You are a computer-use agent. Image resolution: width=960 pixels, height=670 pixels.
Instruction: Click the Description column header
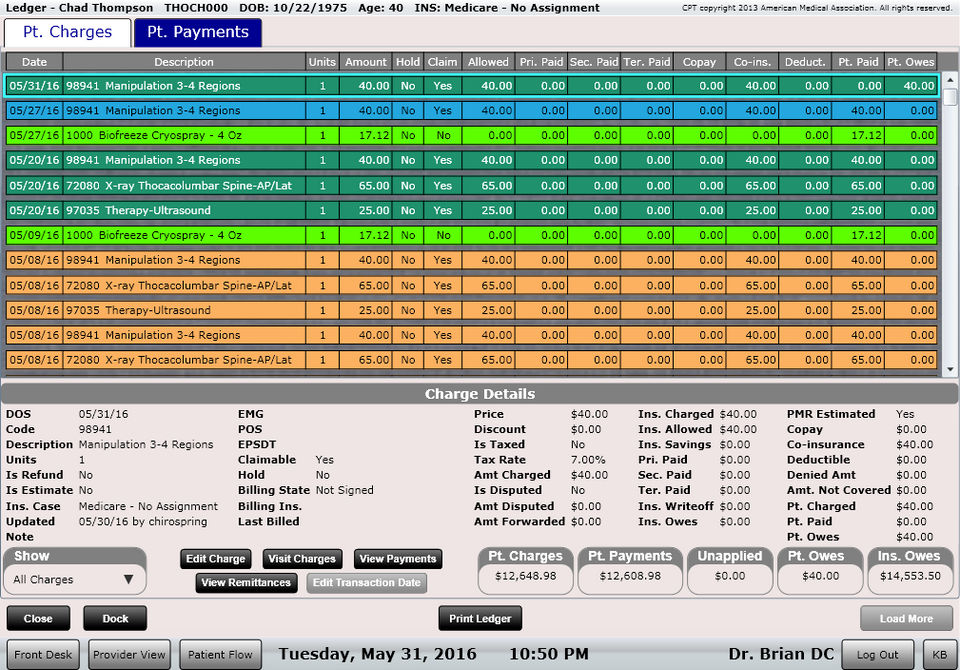(x=184, y=62)
